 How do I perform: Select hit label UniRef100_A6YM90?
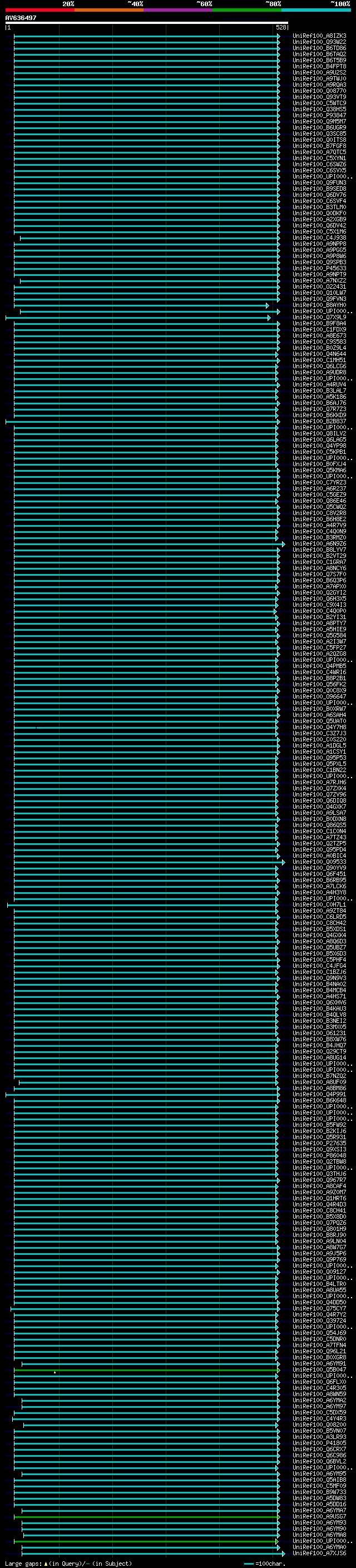(x=319, y=1529)
